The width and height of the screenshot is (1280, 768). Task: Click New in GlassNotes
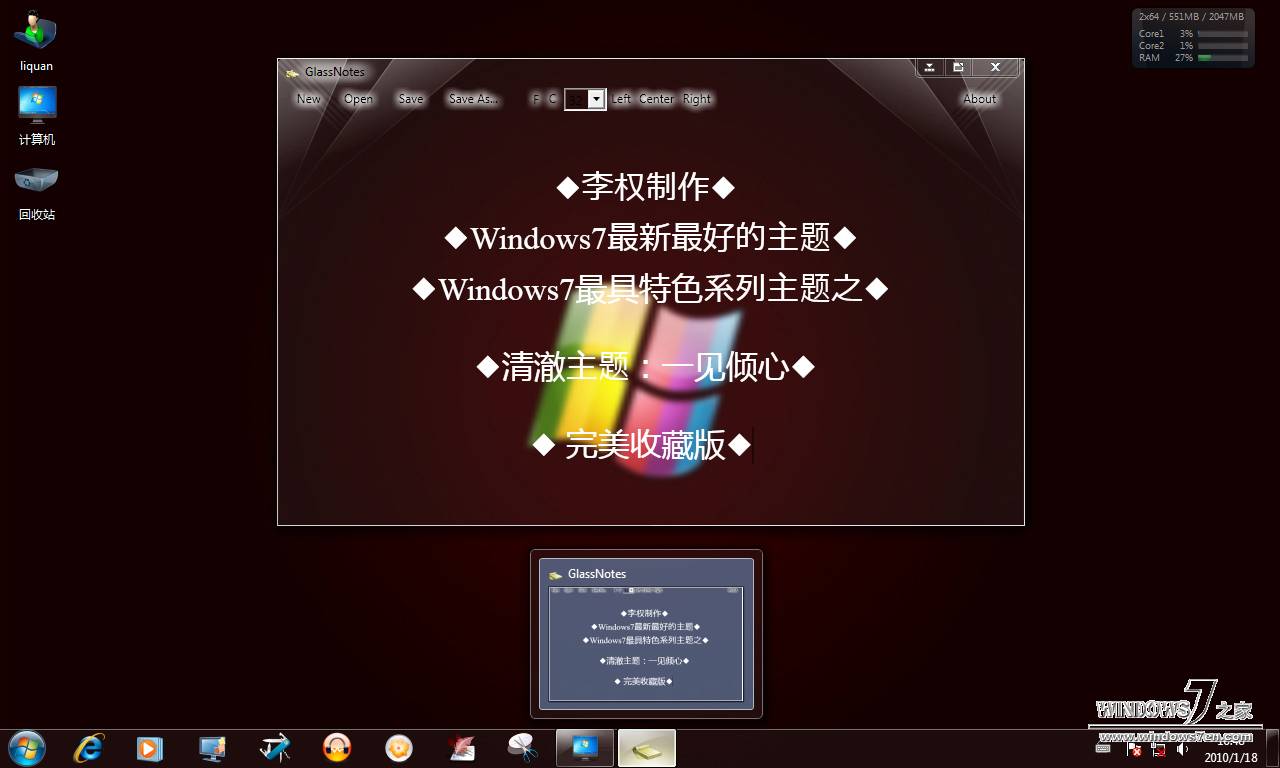[309, 99]
